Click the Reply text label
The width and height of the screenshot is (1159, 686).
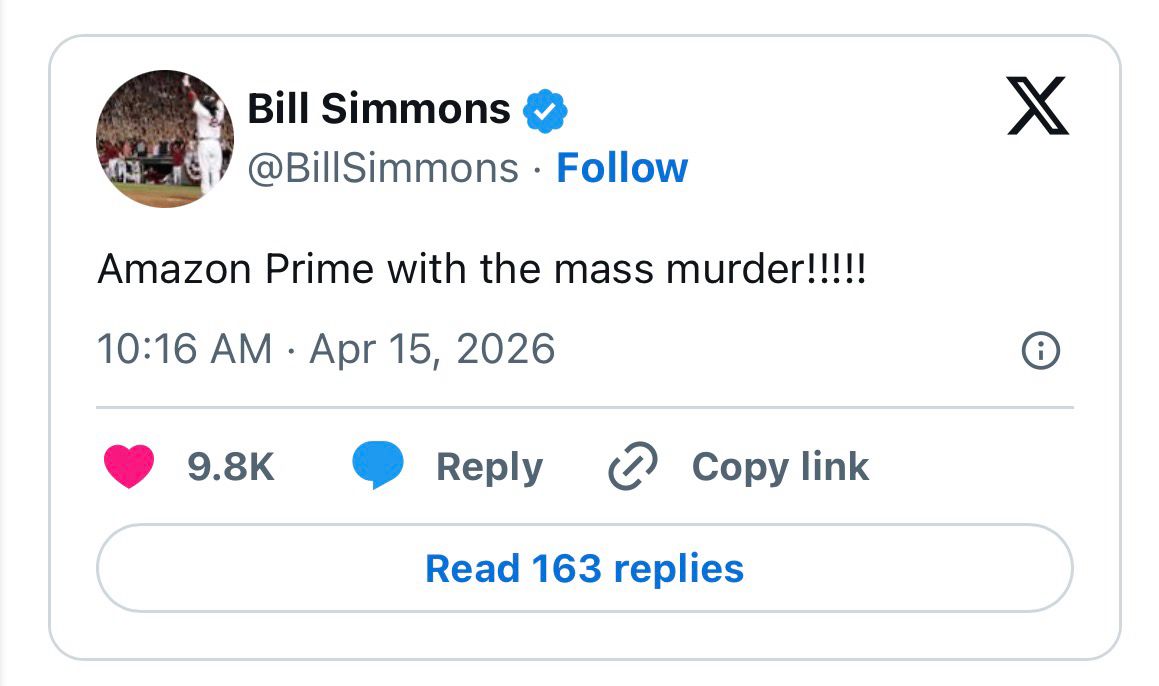(489, 467)
